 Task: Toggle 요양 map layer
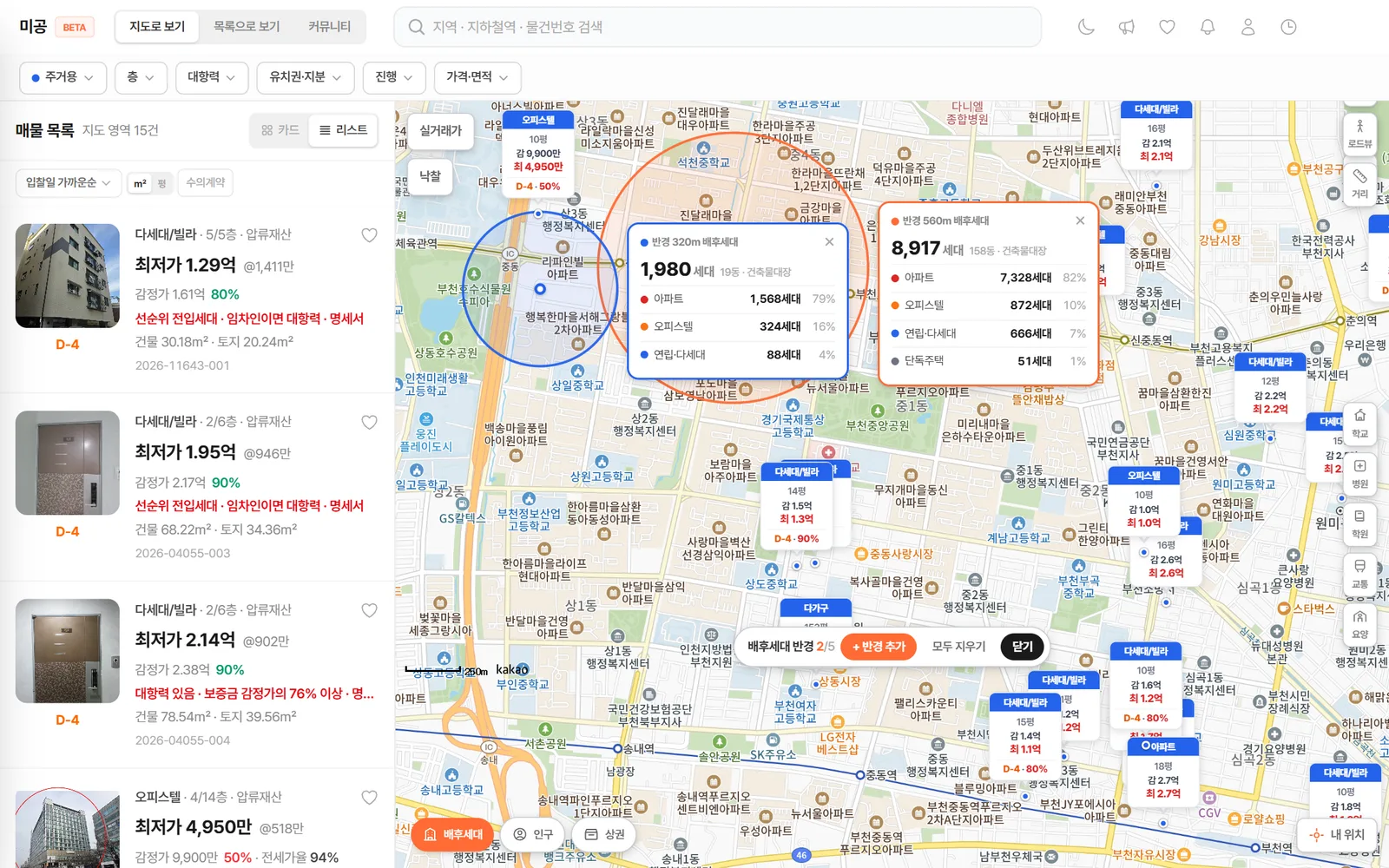[x=1359, y=623]
